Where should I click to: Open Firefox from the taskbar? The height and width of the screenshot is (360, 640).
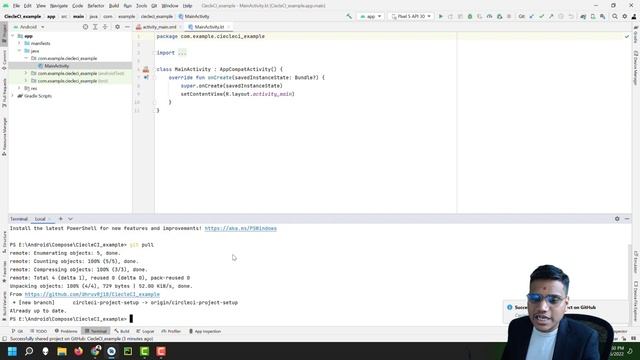(78, 351)
